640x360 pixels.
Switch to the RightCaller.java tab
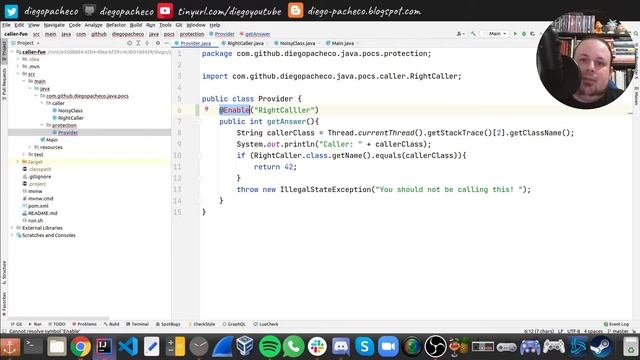point(245,43)
